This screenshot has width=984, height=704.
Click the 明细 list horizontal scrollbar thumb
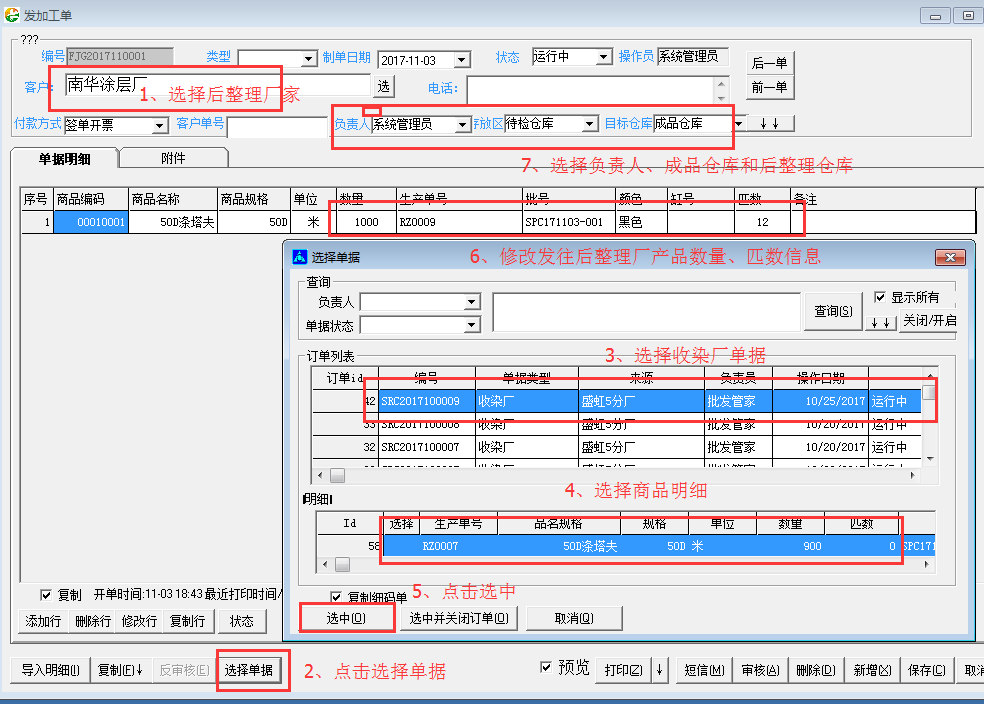tap(342, 564)
